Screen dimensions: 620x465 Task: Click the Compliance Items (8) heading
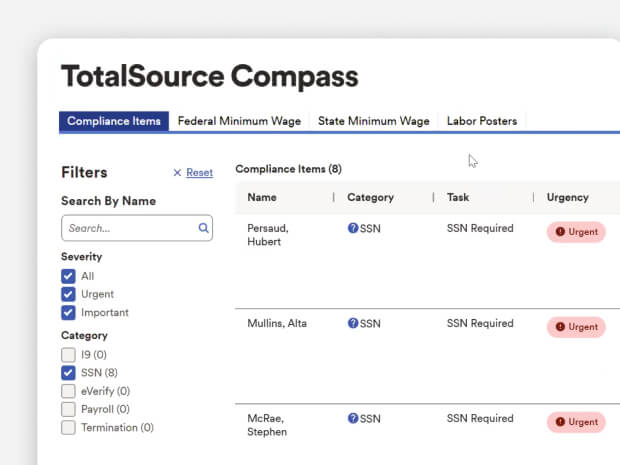point(289,169)
